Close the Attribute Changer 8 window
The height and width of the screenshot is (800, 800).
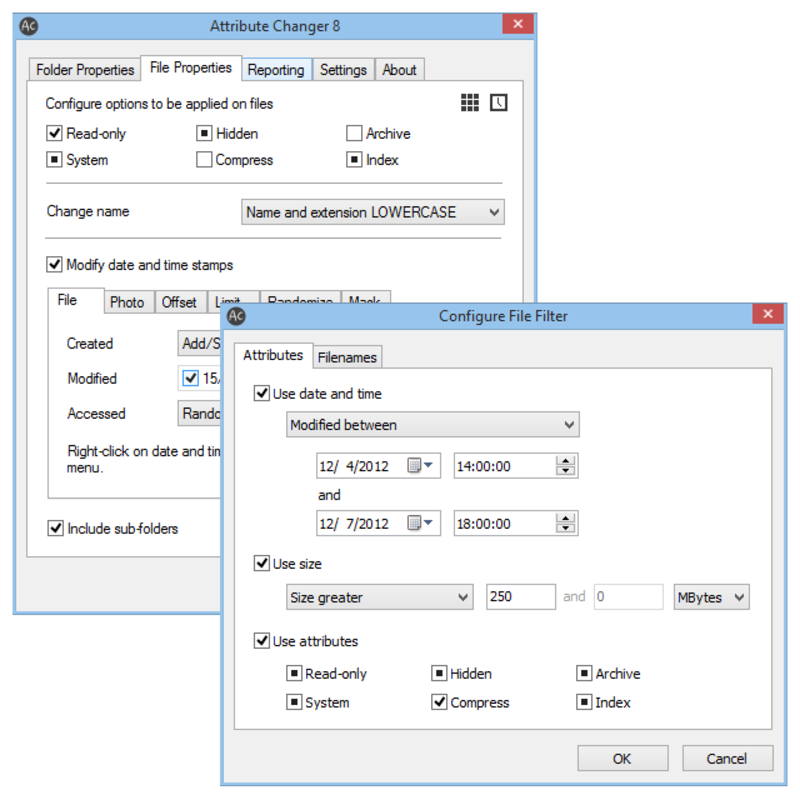click(518, 24)
